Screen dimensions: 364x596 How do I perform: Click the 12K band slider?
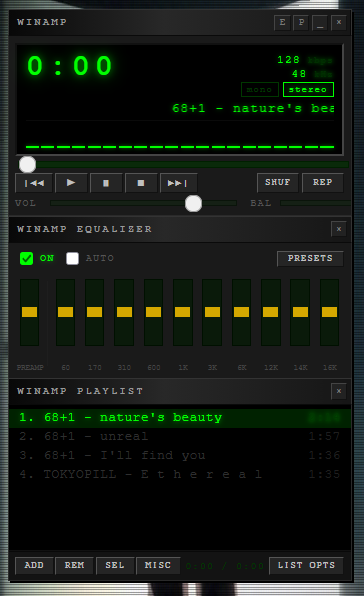[x=271, y=312]
